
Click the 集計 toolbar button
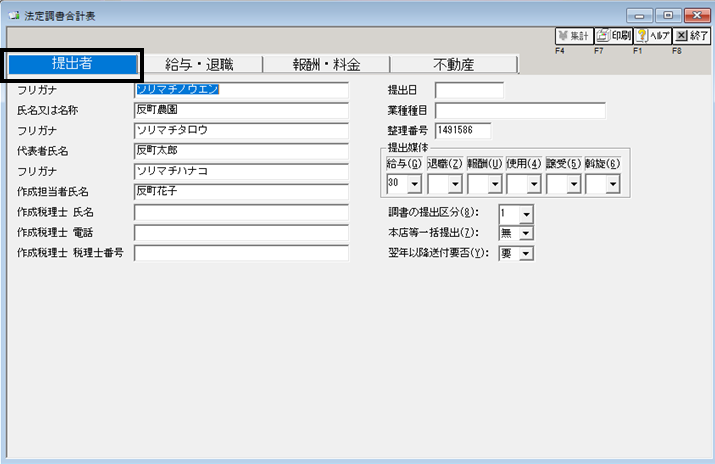(x=574, y=36)
